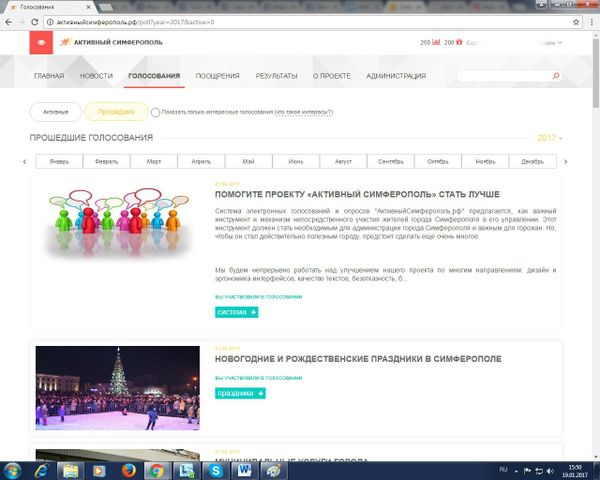Click the red search magnifier icon
This screenshot has height=480, width=600.
pyautogui.click(x=556, y=76)
